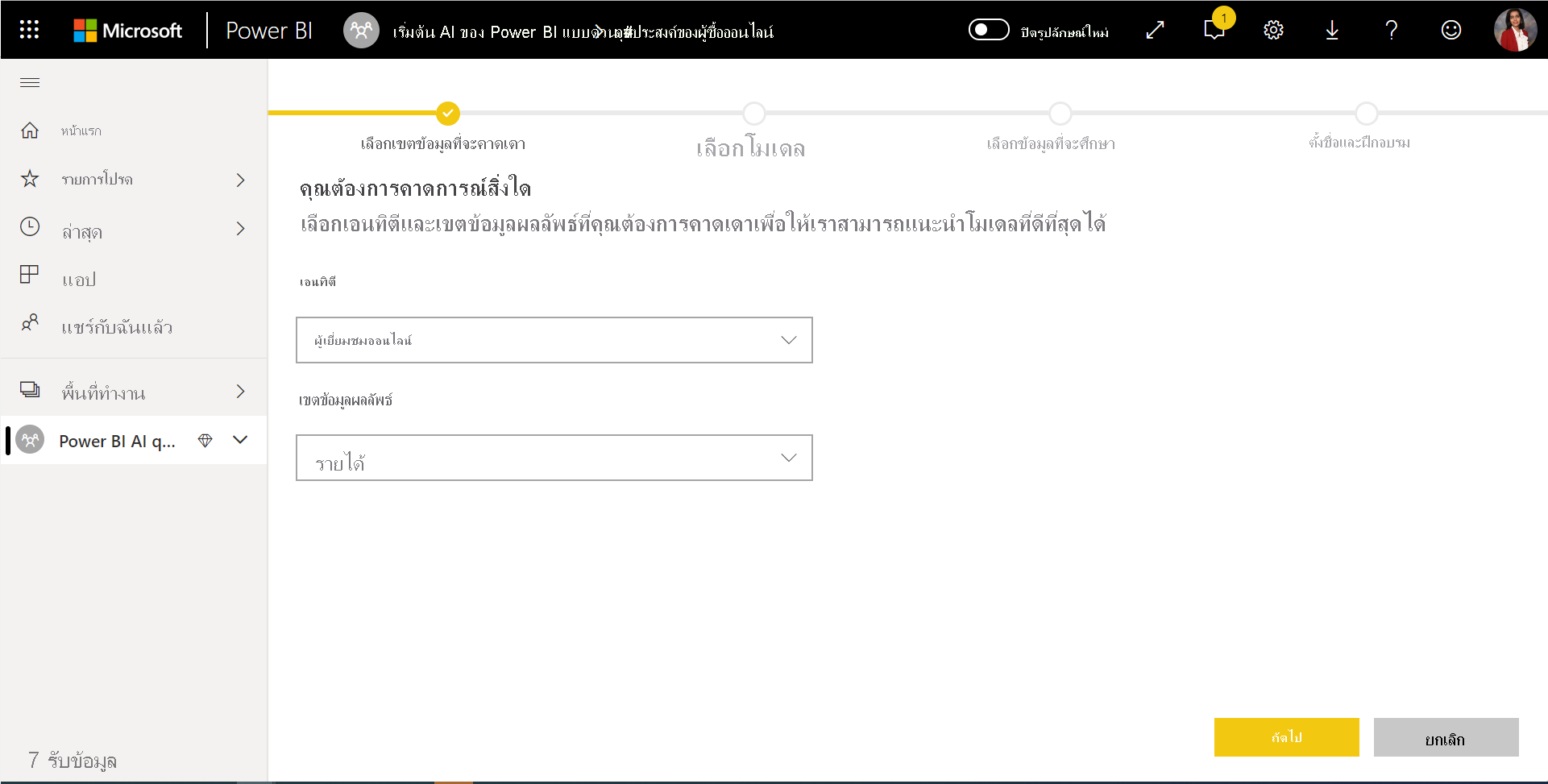The width and height of the screenshot is (1548, 784).
Task: Click the workspace group avatar in header
Action: tap(361, 31)
